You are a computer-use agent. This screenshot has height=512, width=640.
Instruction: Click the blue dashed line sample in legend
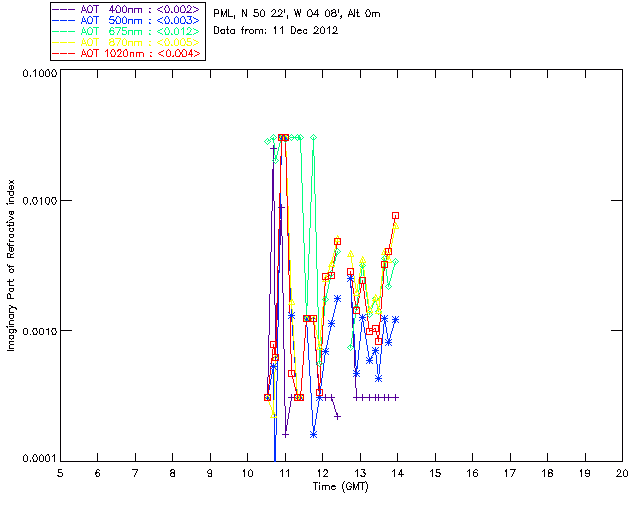(x=64, y=20)
